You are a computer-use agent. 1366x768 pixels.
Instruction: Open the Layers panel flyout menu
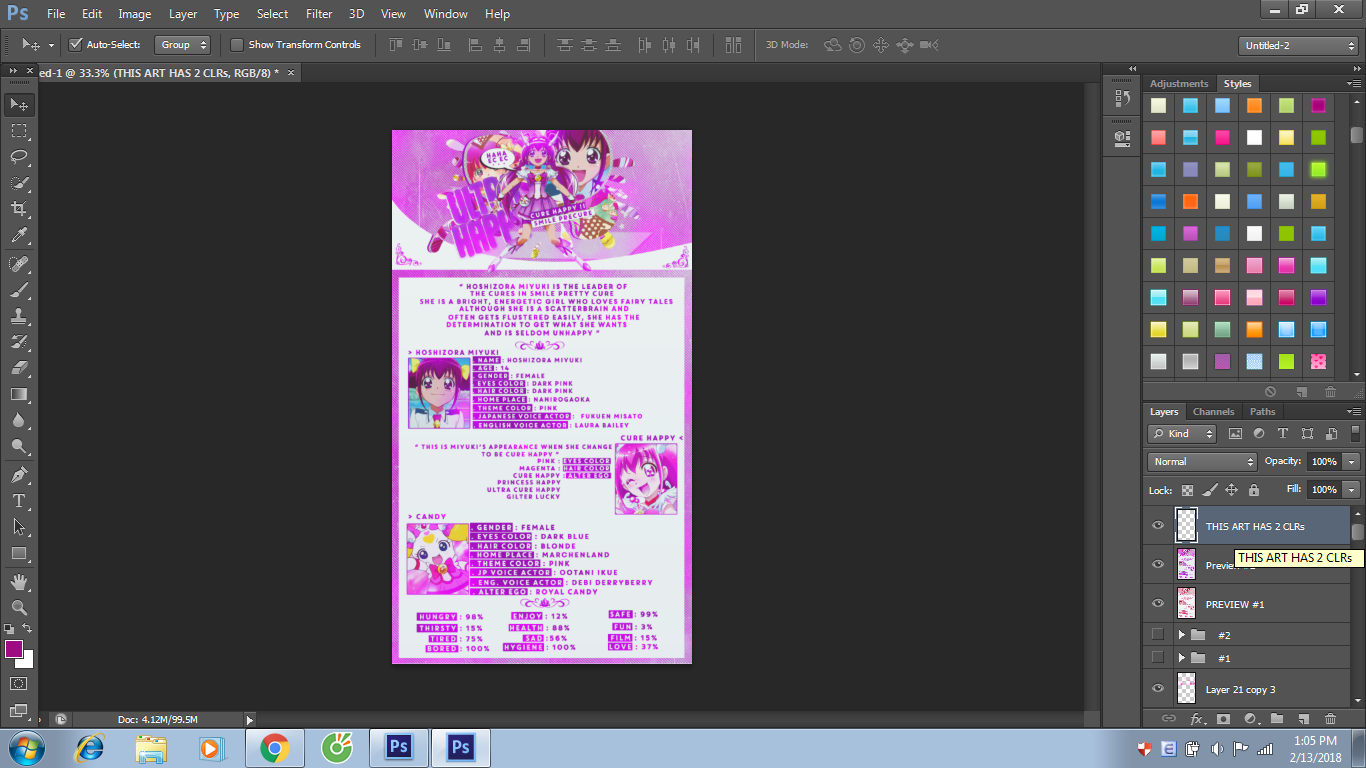1355,412
